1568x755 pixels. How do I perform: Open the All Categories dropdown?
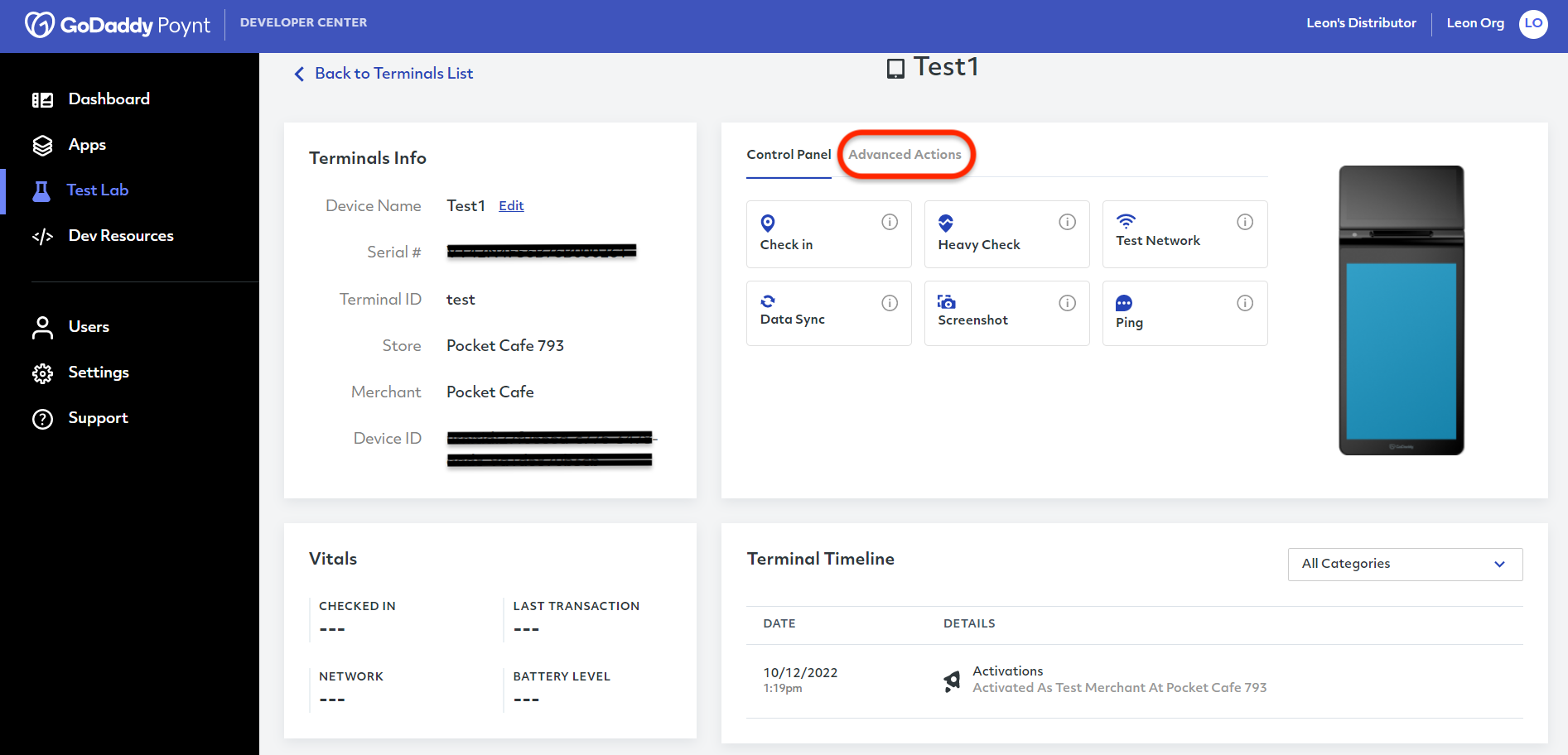point(1405,564)
